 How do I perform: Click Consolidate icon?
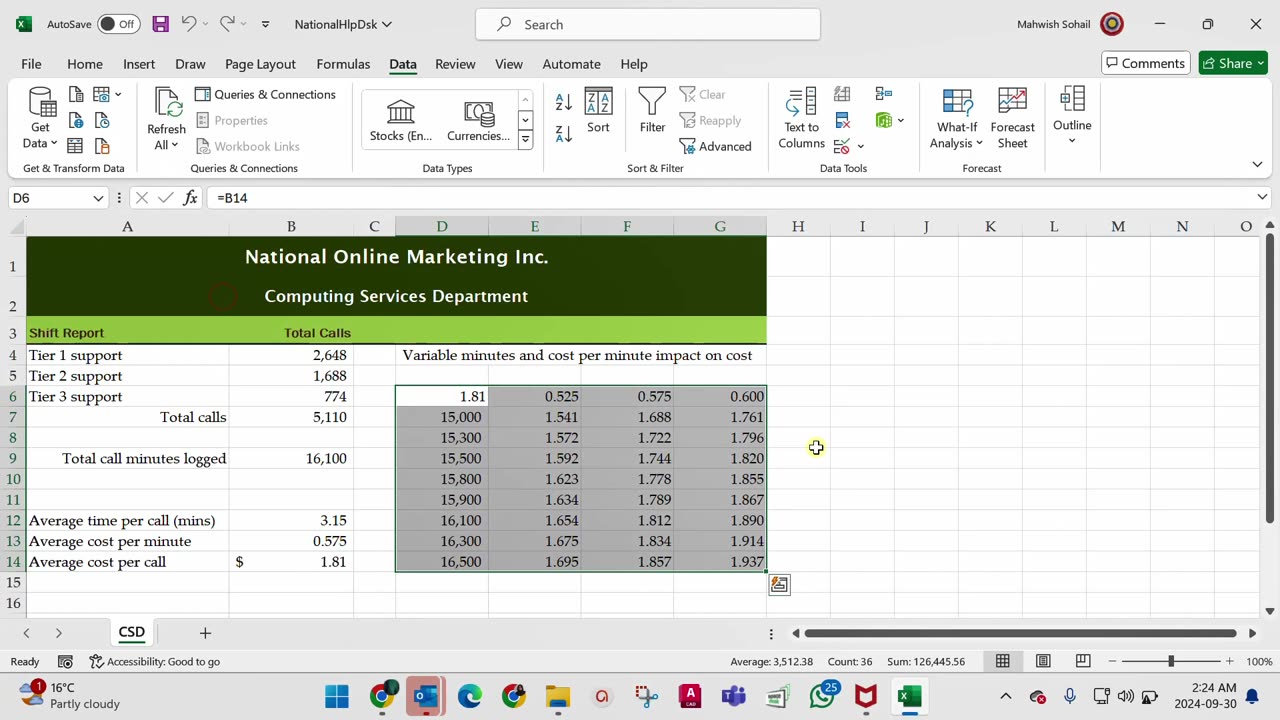click(x=884, y=94)
